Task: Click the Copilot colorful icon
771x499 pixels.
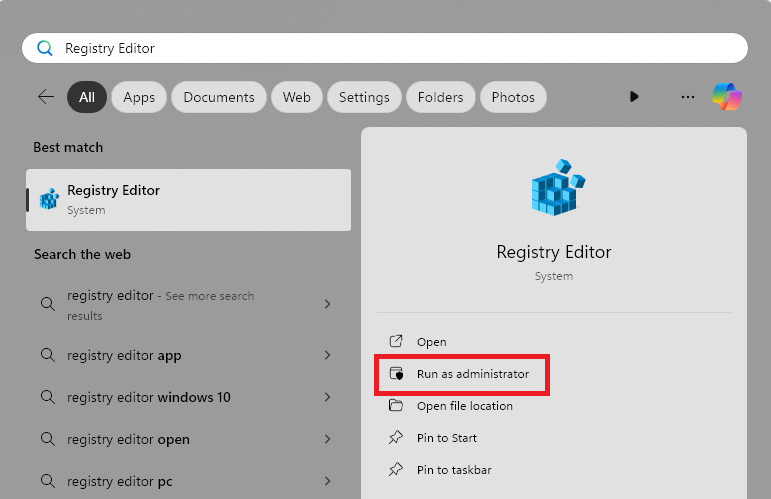Action: click(x=727, y=97)
